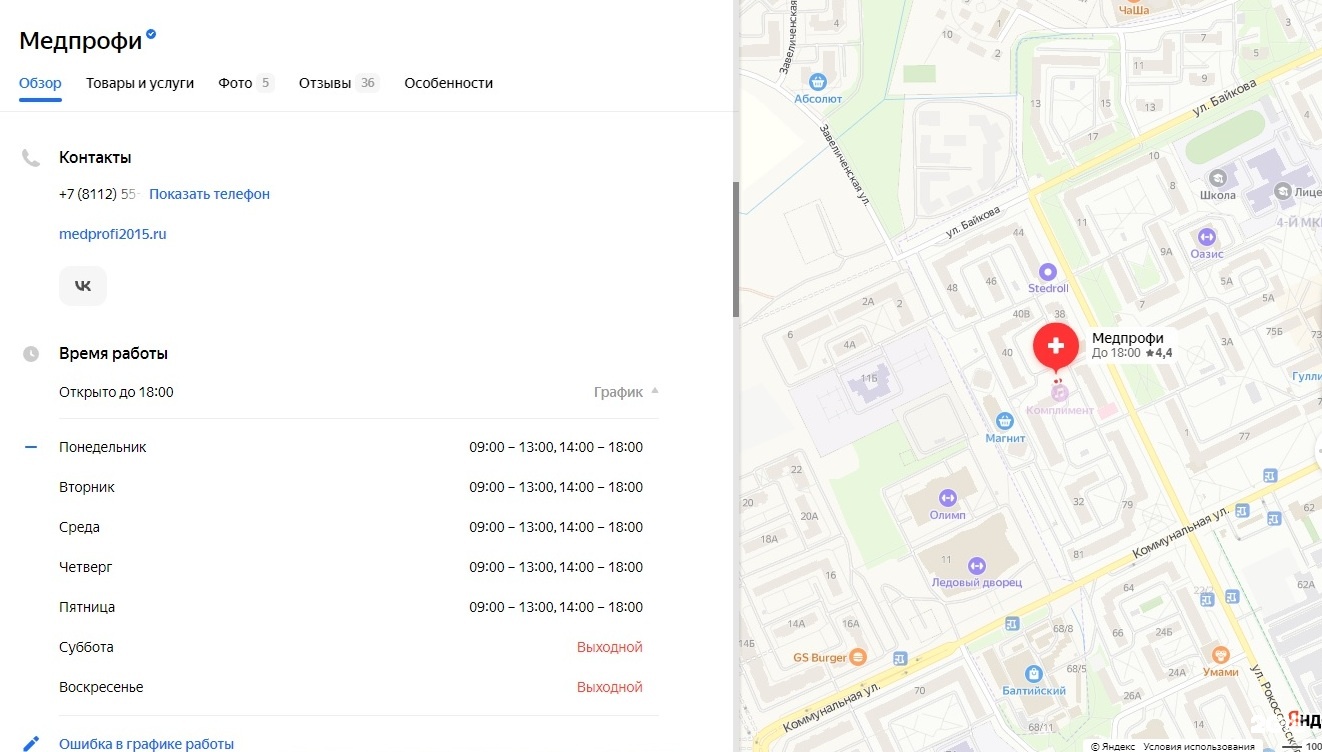Click the red Медпрофи map pin
The image size is (1322, 752).
pos(1055,347)
